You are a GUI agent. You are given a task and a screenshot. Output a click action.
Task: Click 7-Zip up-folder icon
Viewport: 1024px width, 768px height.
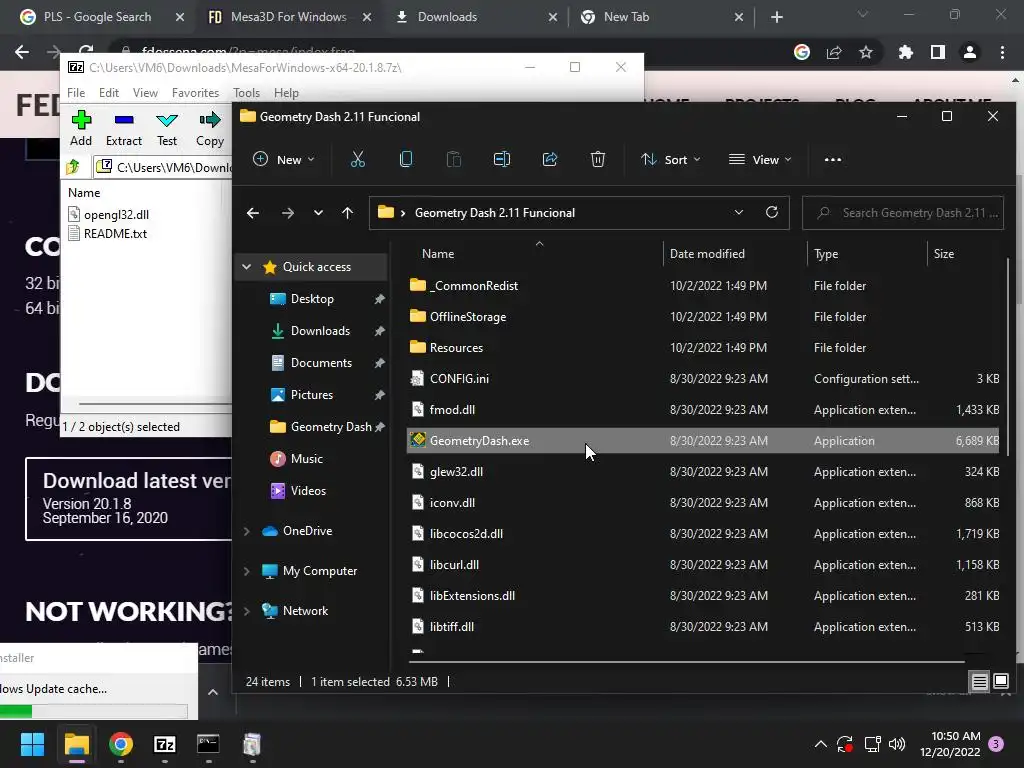73,167
